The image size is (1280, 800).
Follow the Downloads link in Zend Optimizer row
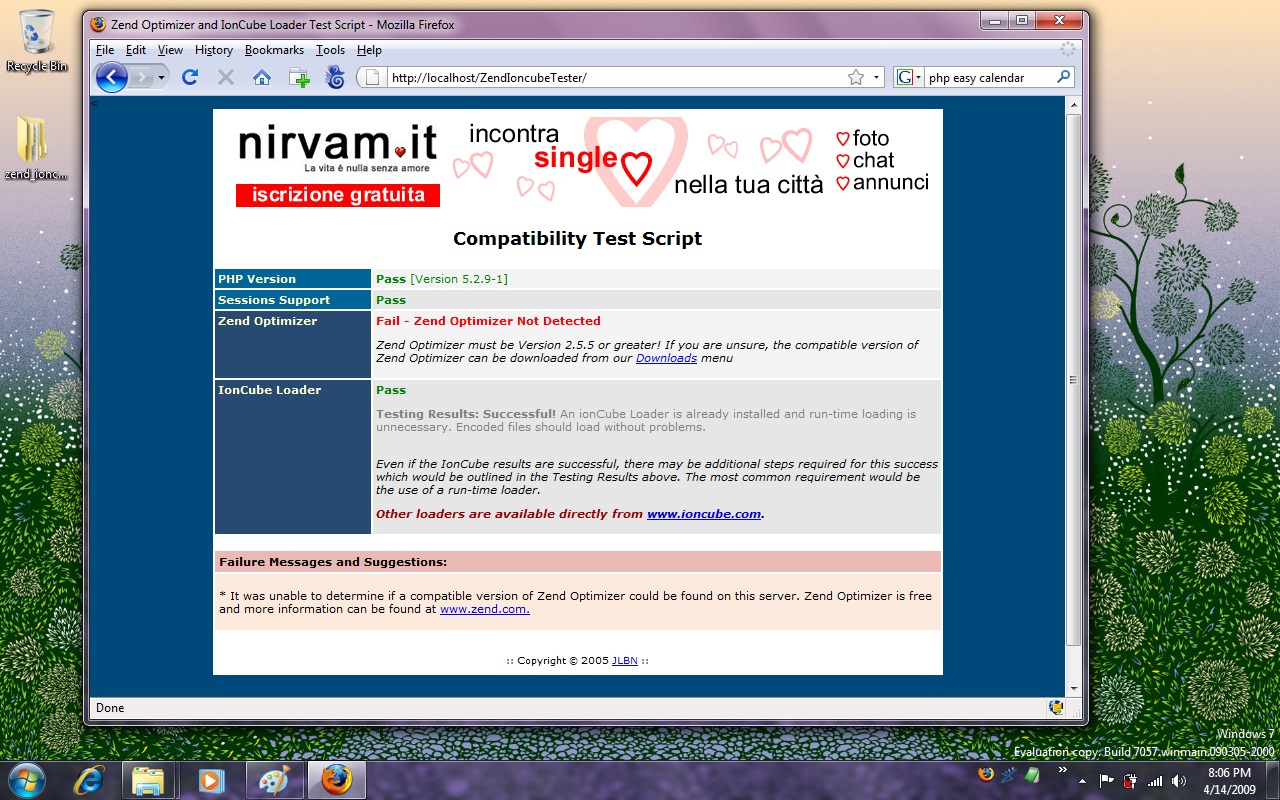[666, 358]
